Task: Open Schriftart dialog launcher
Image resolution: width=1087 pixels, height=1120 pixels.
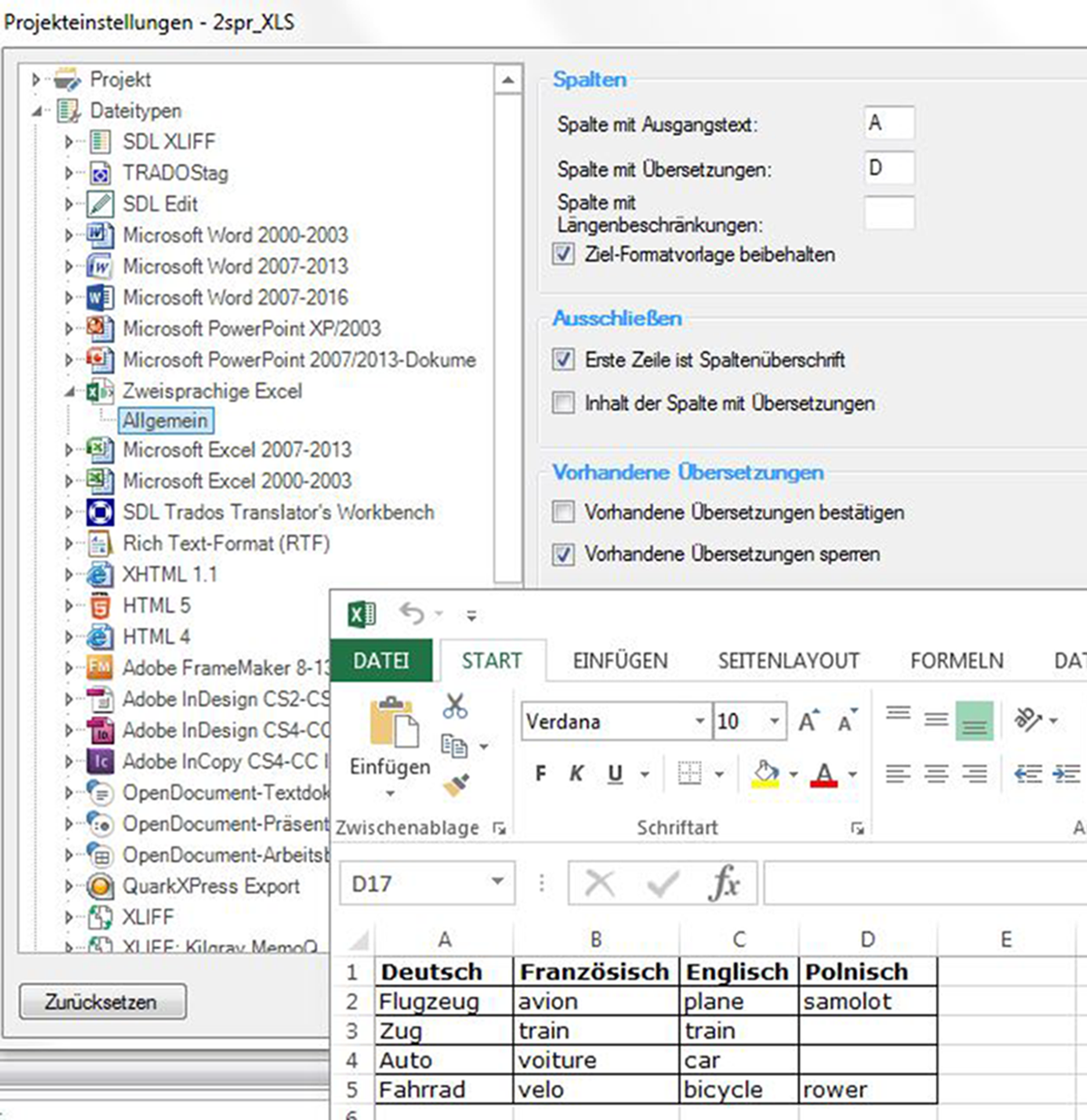Action: pos(857,828)
